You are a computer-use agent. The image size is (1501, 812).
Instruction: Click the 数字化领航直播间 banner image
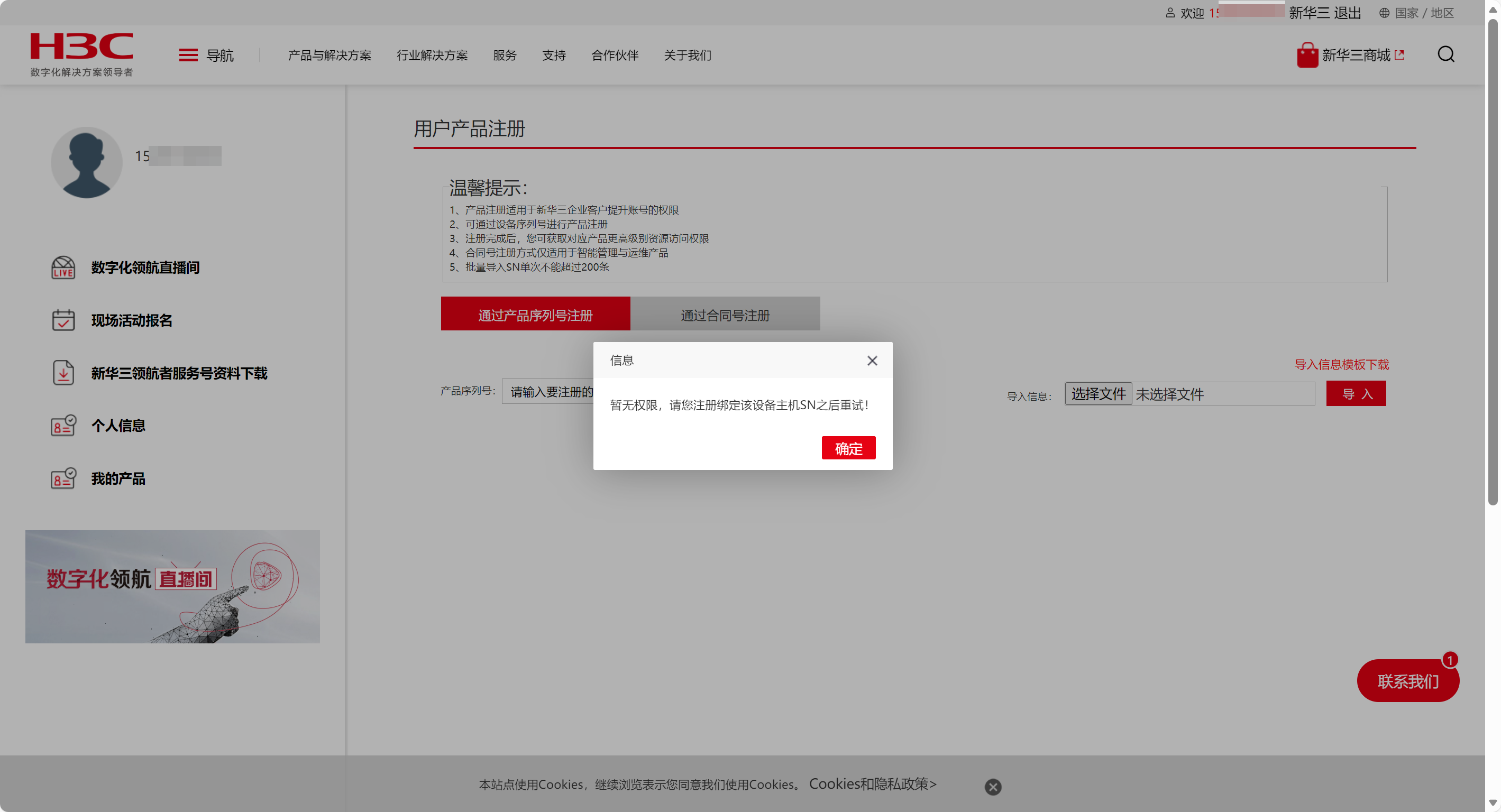172,586
